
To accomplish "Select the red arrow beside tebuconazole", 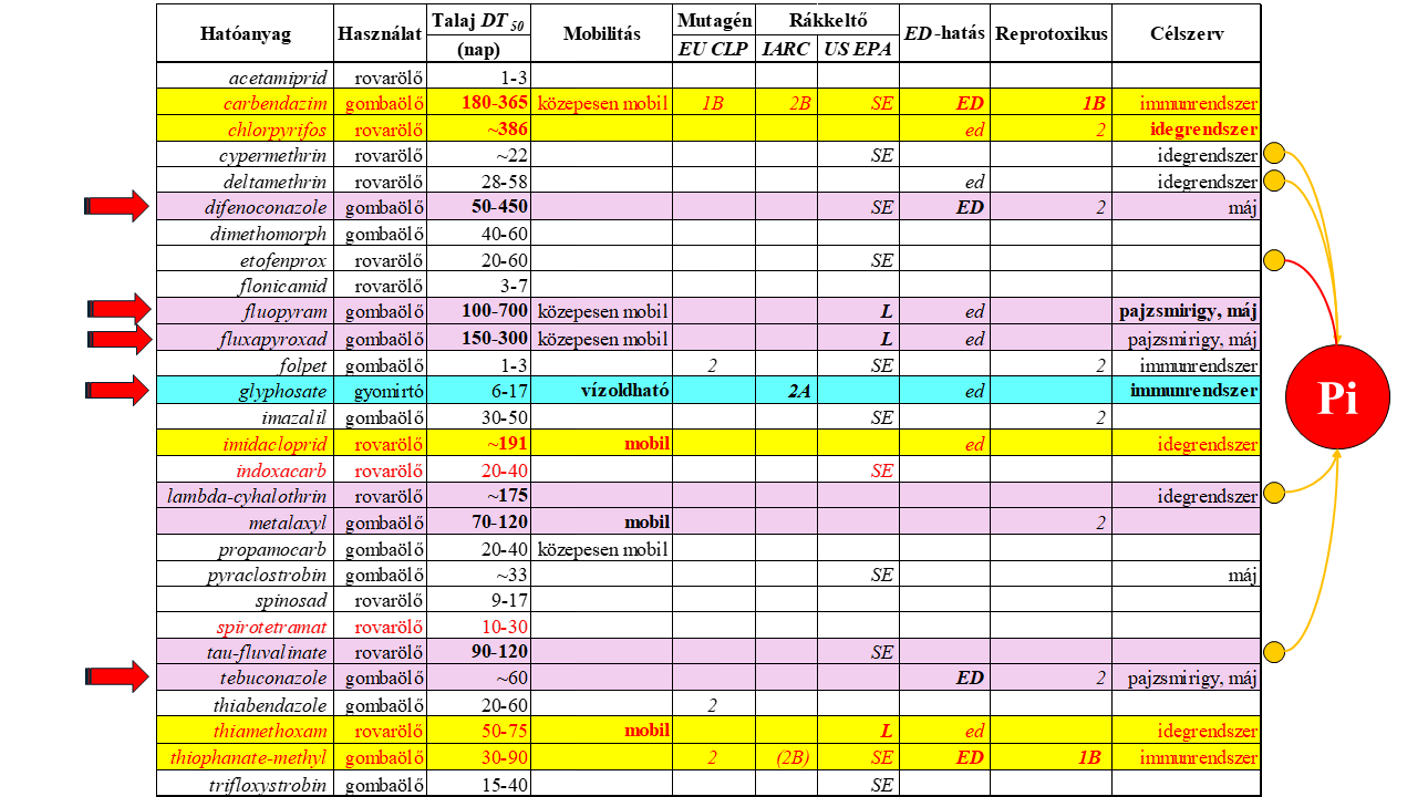I will (116, 678).
